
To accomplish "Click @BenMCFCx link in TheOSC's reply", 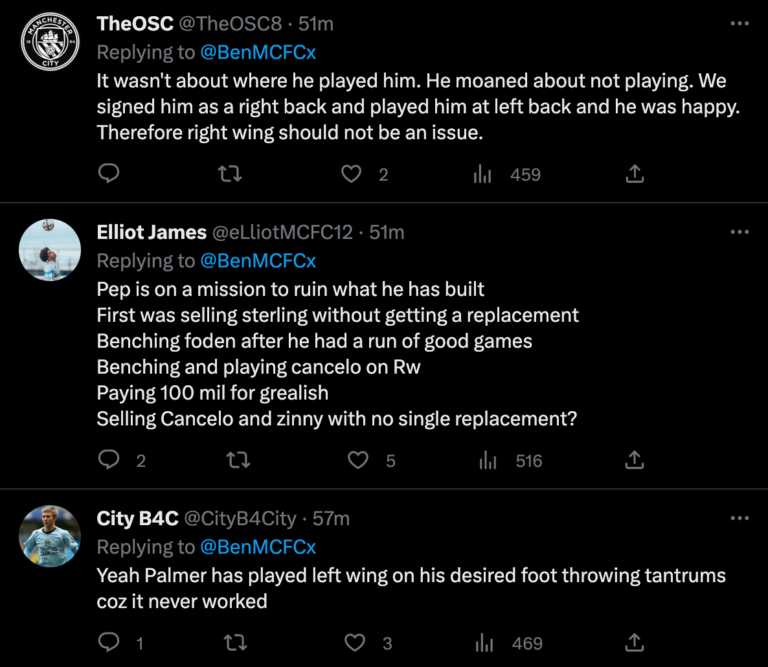I will 258,51.
